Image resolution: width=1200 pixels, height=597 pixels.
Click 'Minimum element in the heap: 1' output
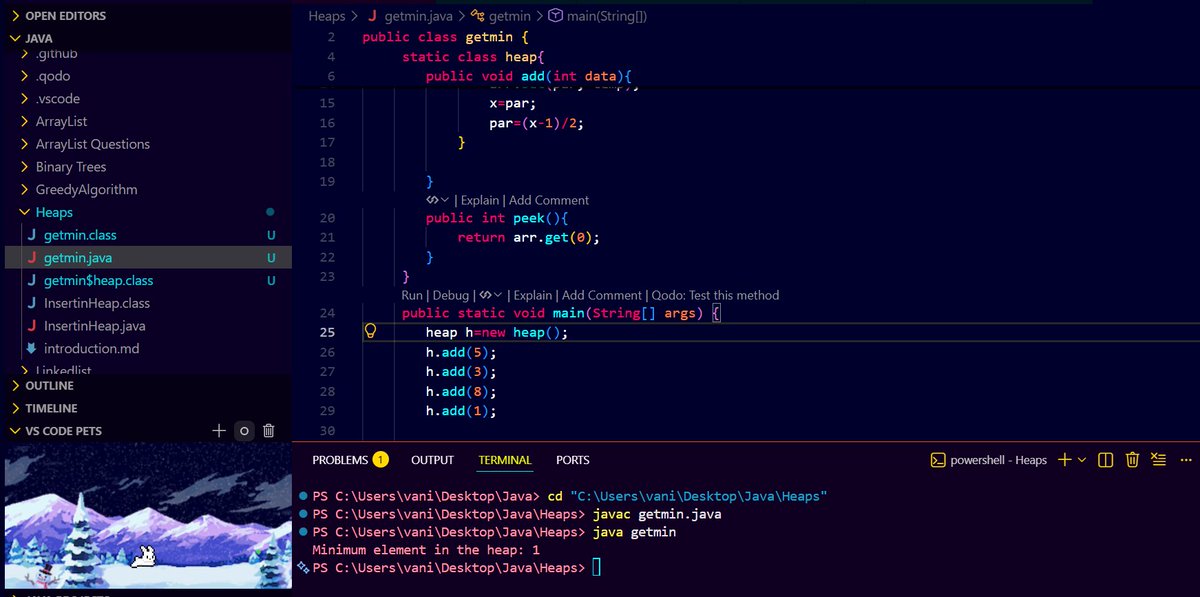pyautogui.click(x=426, y=550)
